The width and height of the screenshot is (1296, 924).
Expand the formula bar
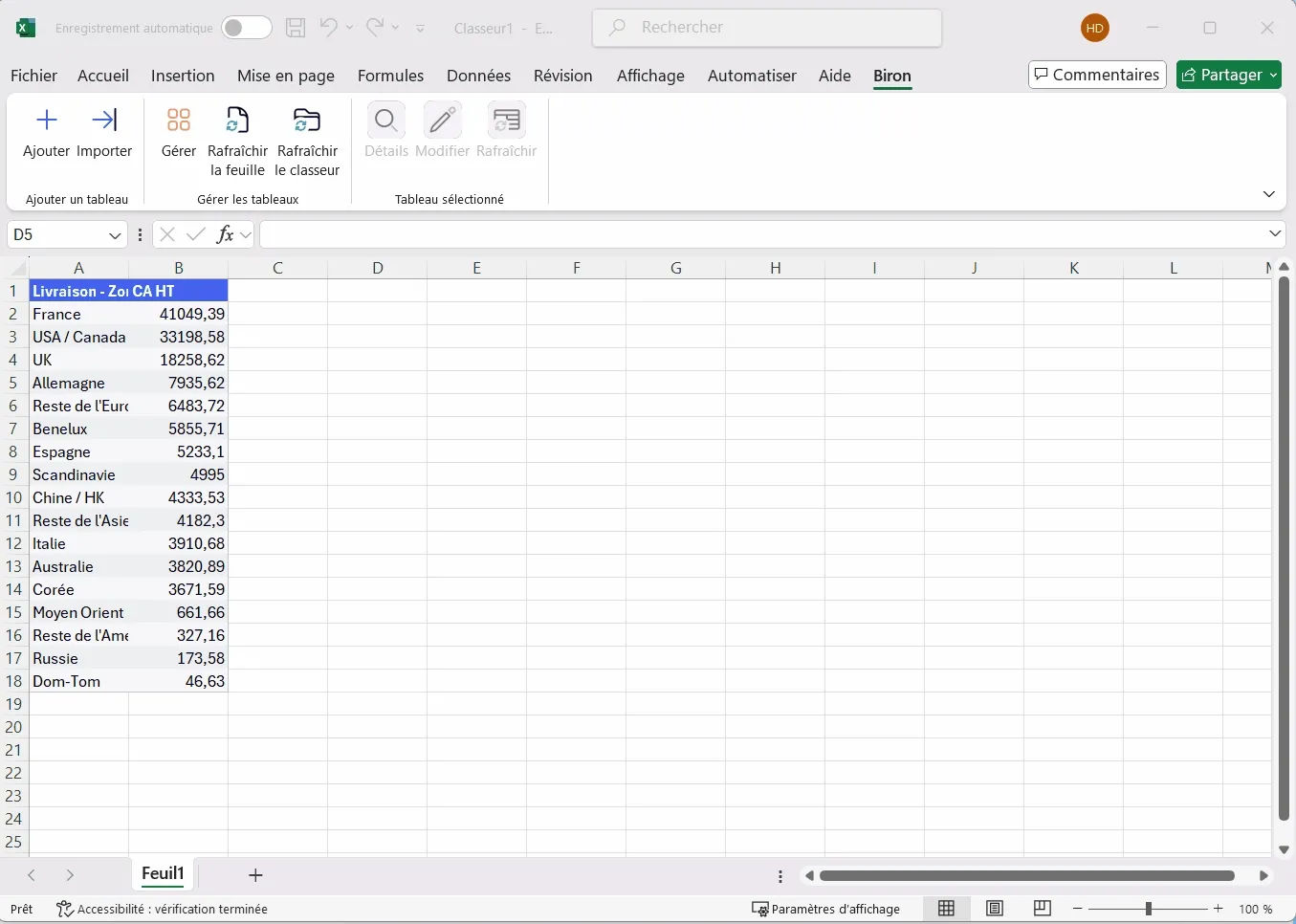point(1275,233)
